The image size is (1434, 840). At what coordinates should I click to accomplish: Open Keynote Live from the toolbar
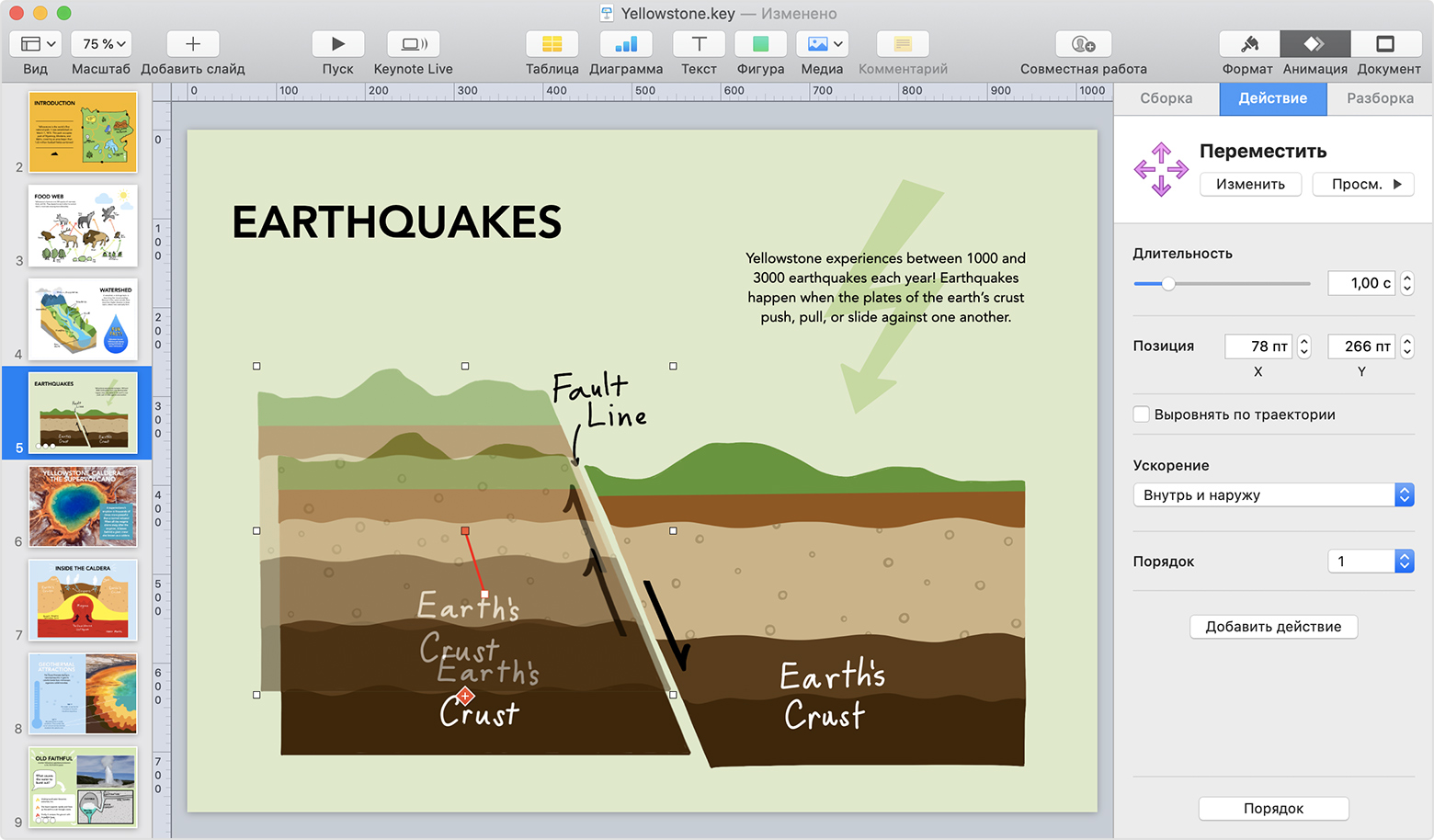pyautogui.click(x=413, y=44)
